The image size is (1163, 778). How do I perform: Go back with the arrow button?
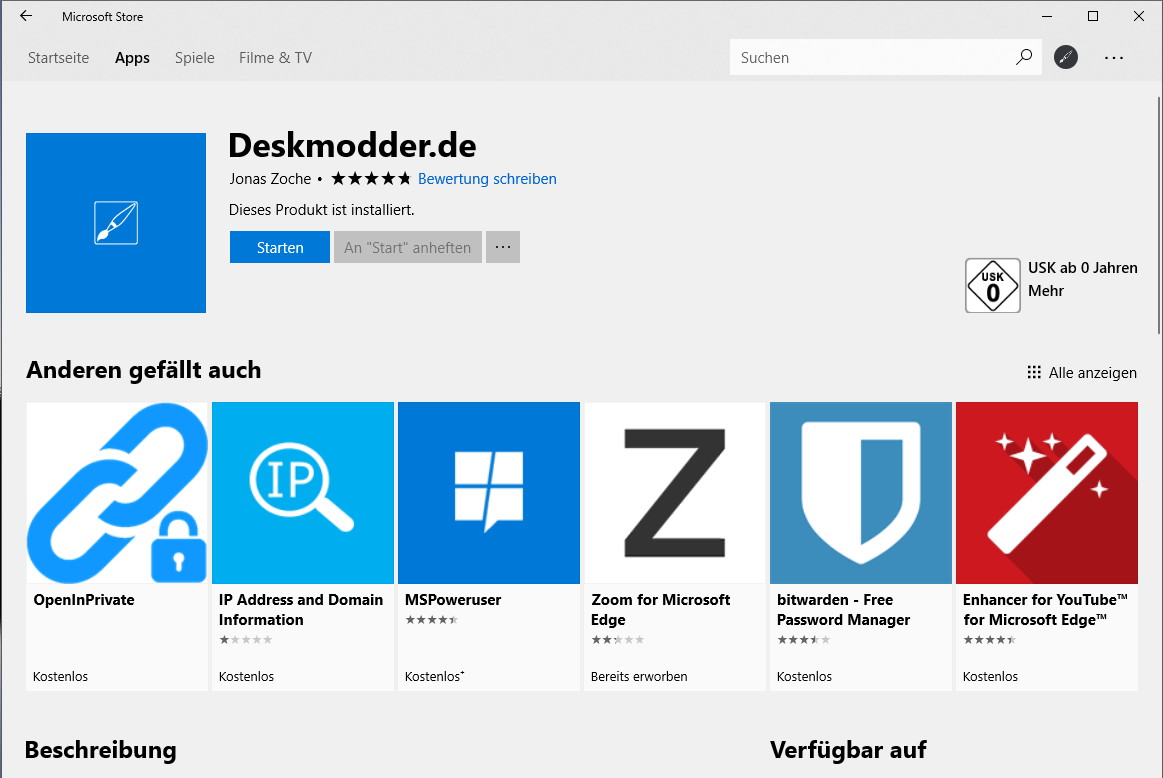tap(26, 16)
